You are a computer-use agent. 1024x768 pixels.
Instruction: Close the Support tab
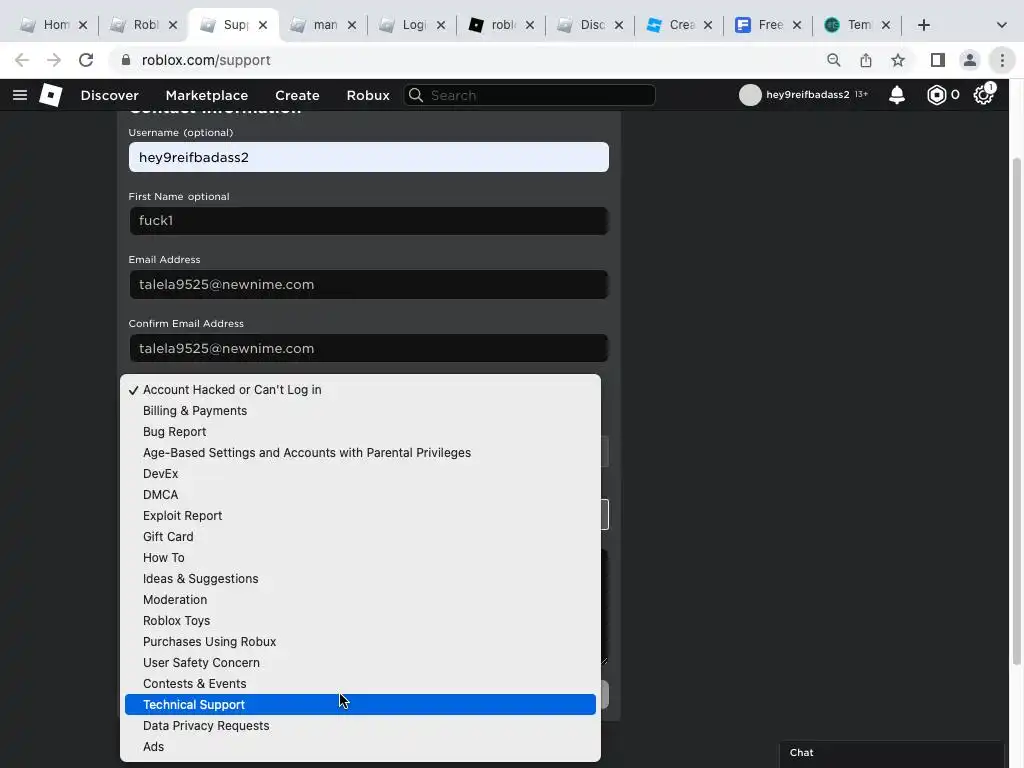coord(263,25)
